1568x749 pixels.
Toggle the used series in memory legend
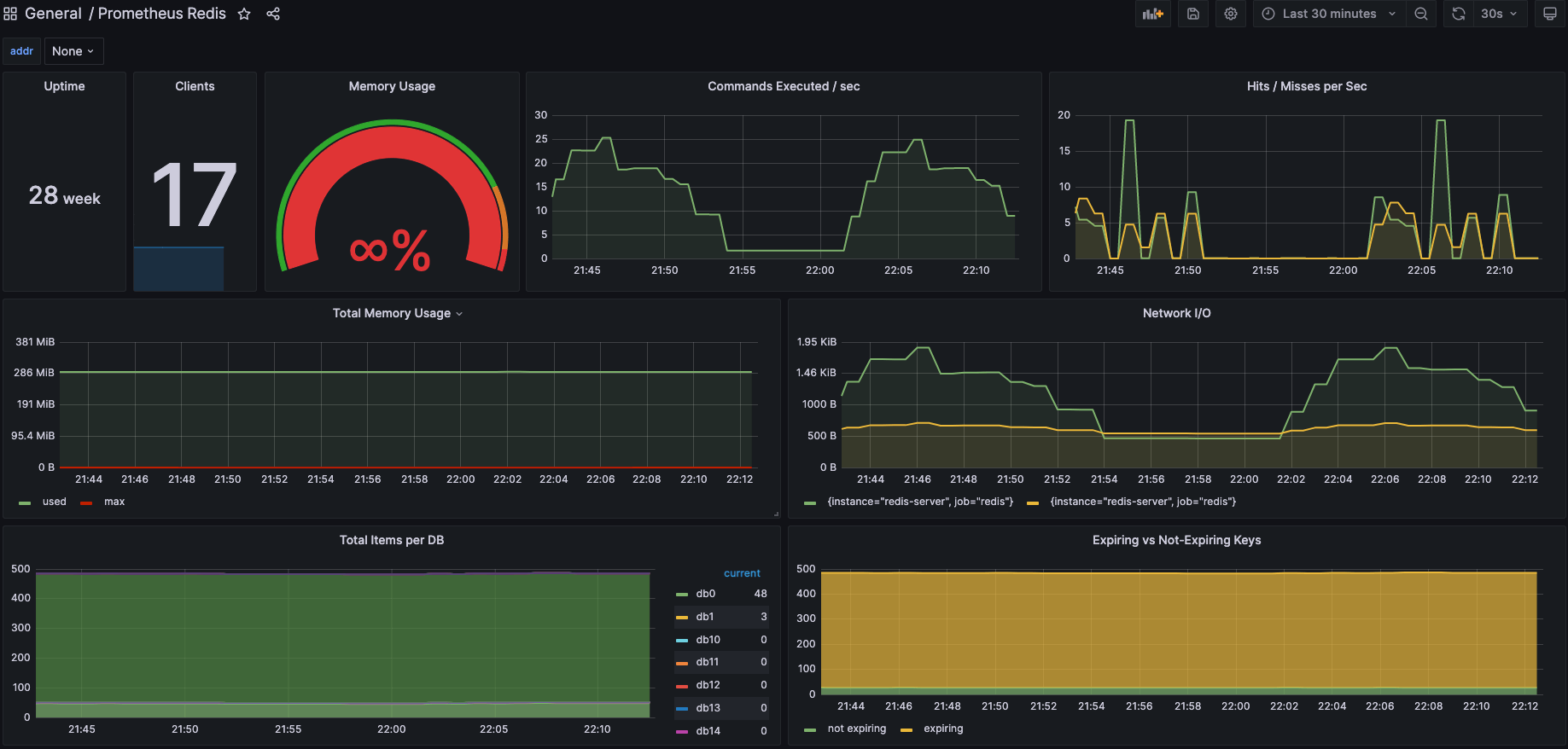pos(54,502)
